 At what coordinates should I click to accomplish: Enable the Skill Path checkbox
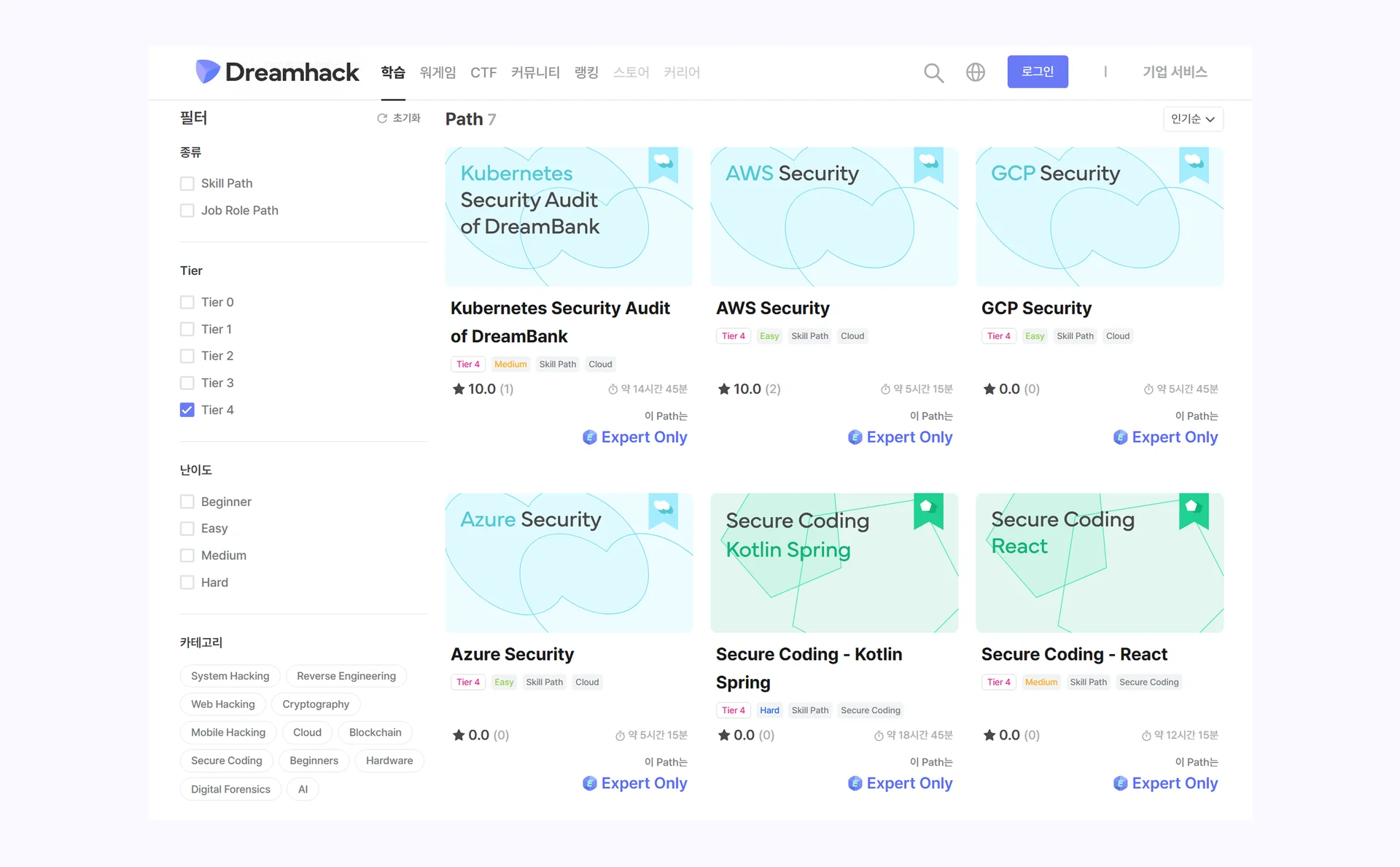(x=187, y=183)
